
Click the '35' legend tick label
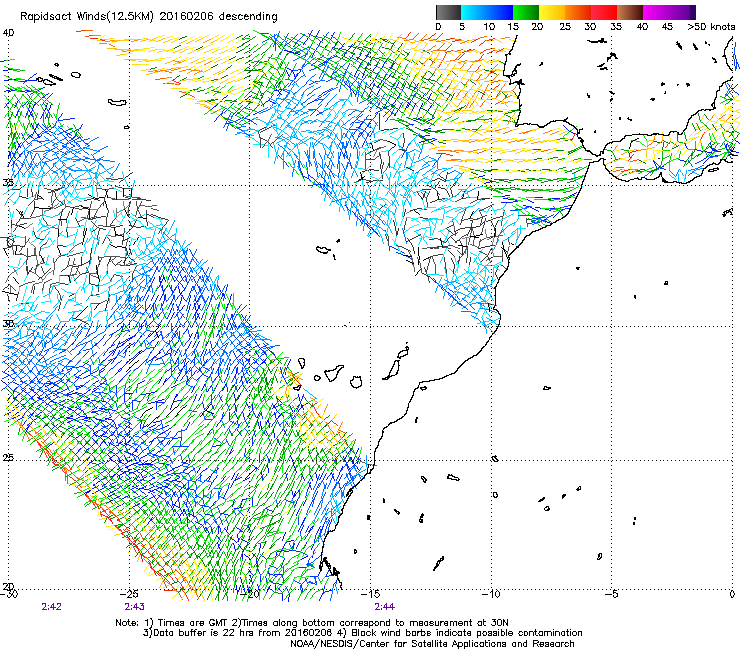[616, 27]
